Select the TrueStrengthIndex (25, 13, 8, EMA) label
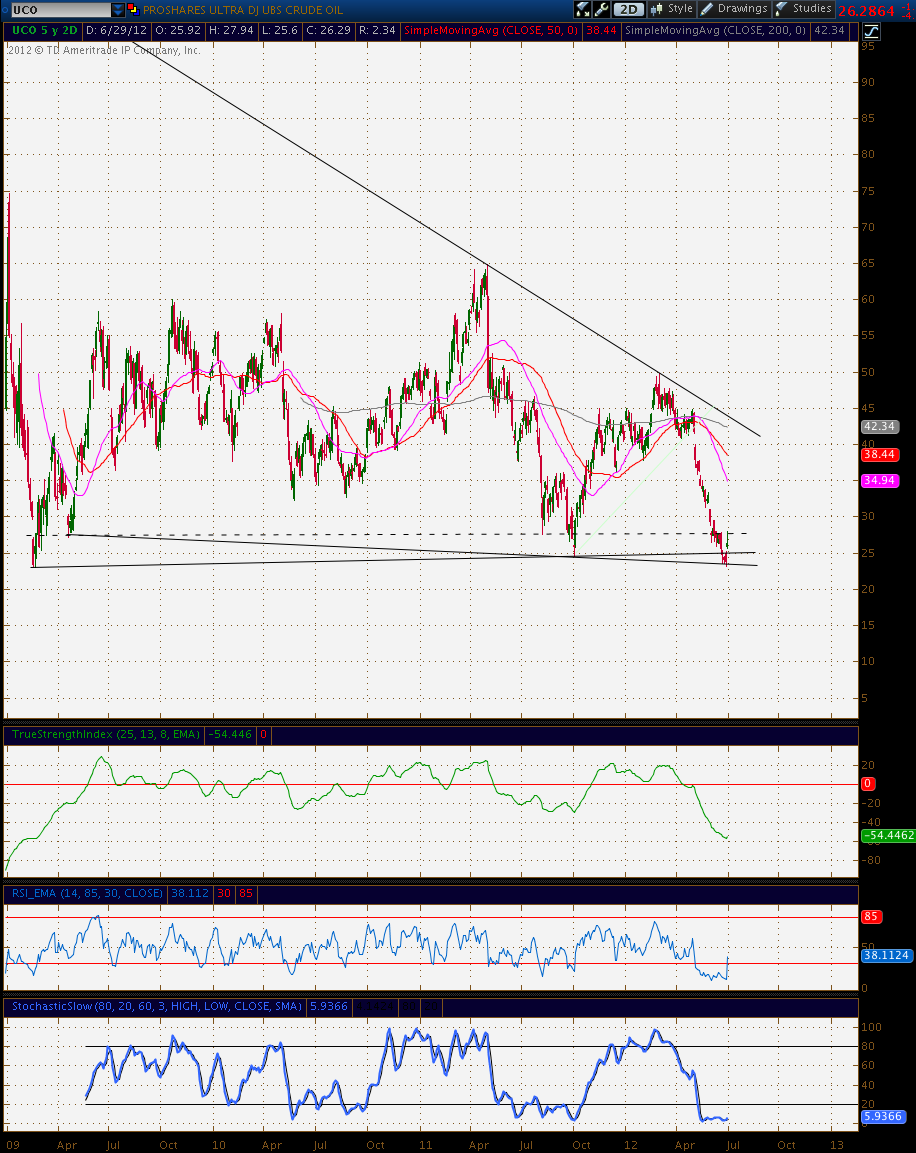916x1153 pixels. tap(106, 734)
